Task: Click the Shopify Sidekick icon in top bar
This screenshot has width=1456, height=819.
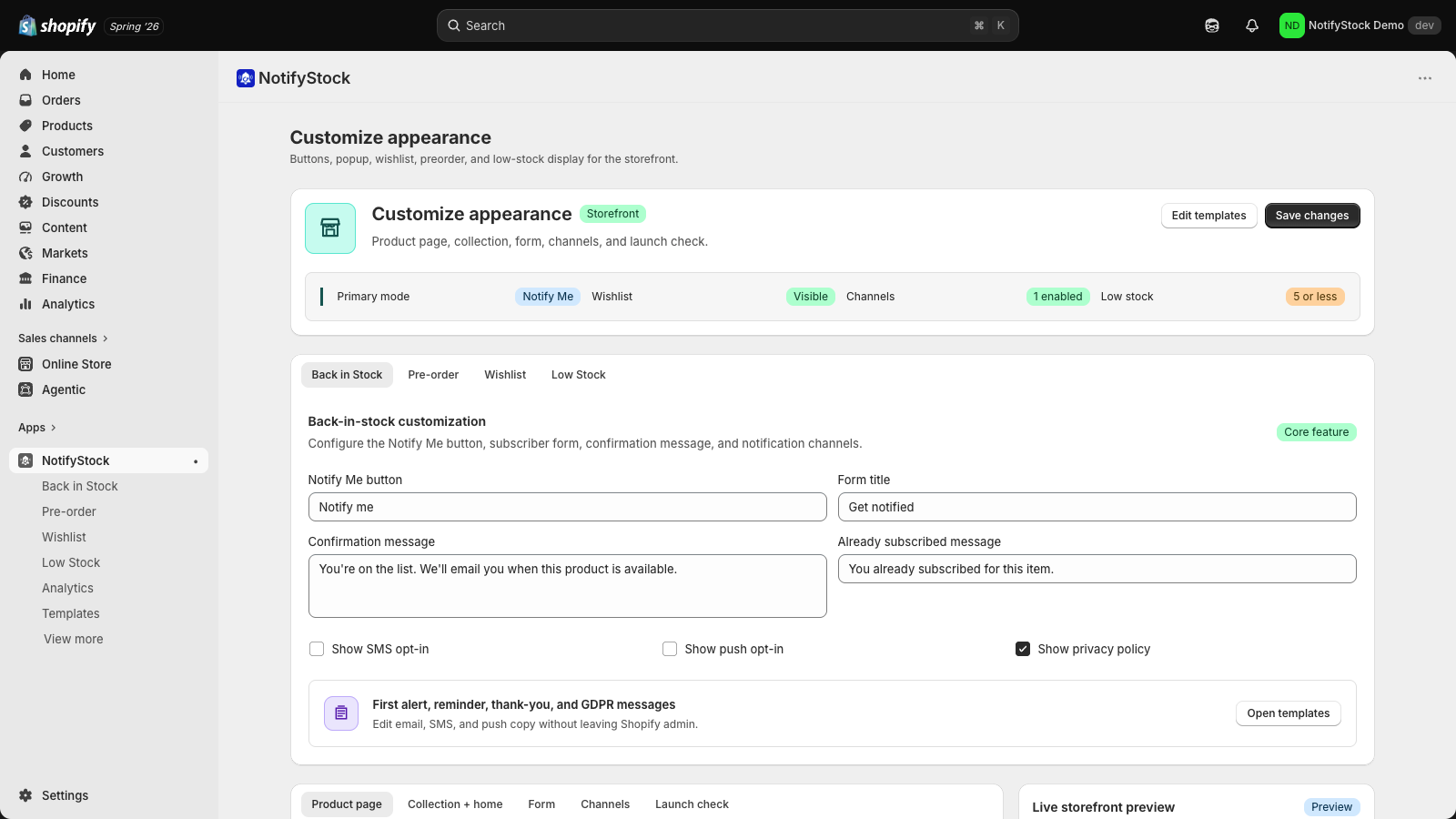Action: click(x=1212, y=25)
